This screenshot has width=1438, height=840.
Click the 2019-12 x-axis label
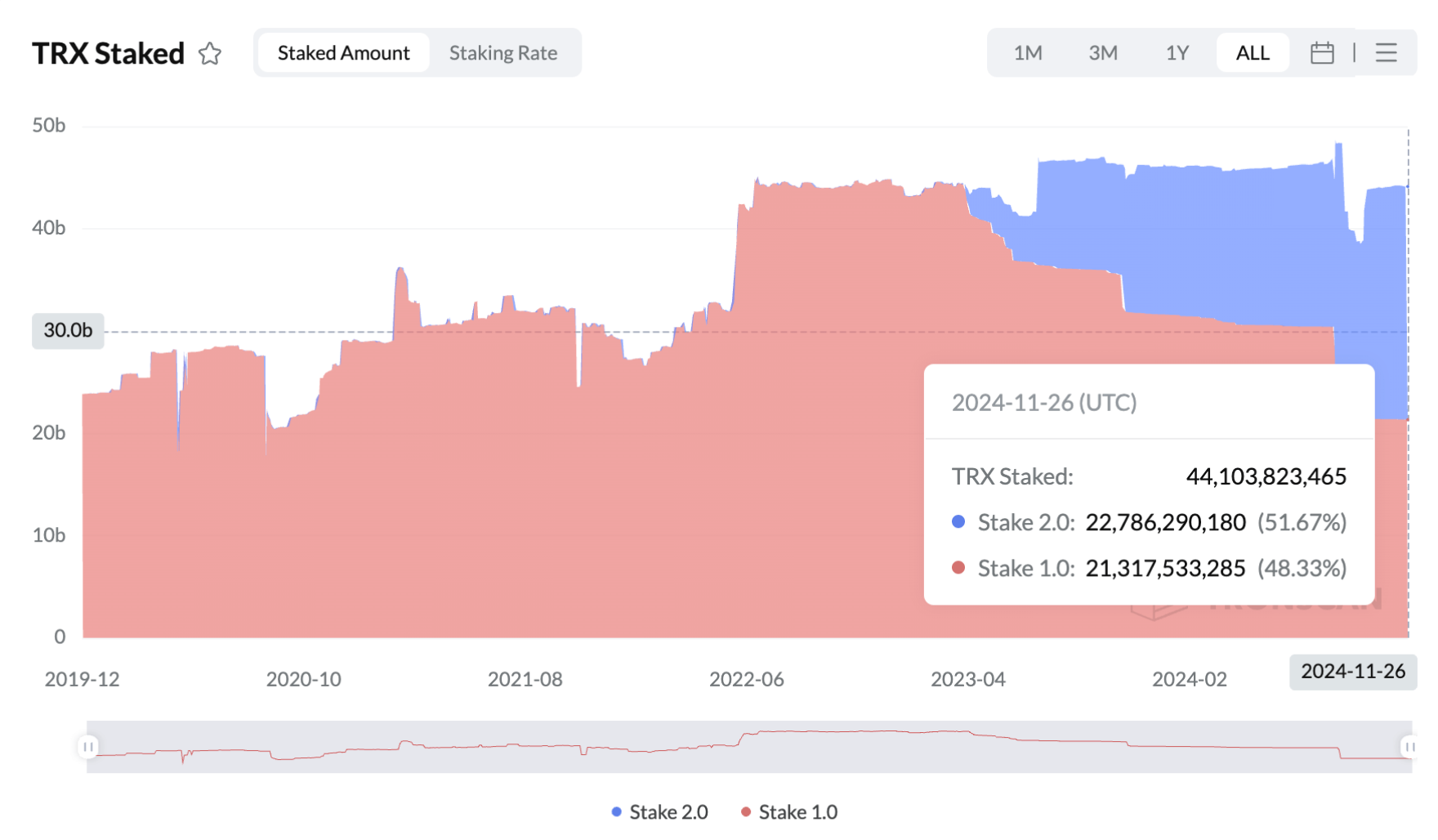[82, 680]
